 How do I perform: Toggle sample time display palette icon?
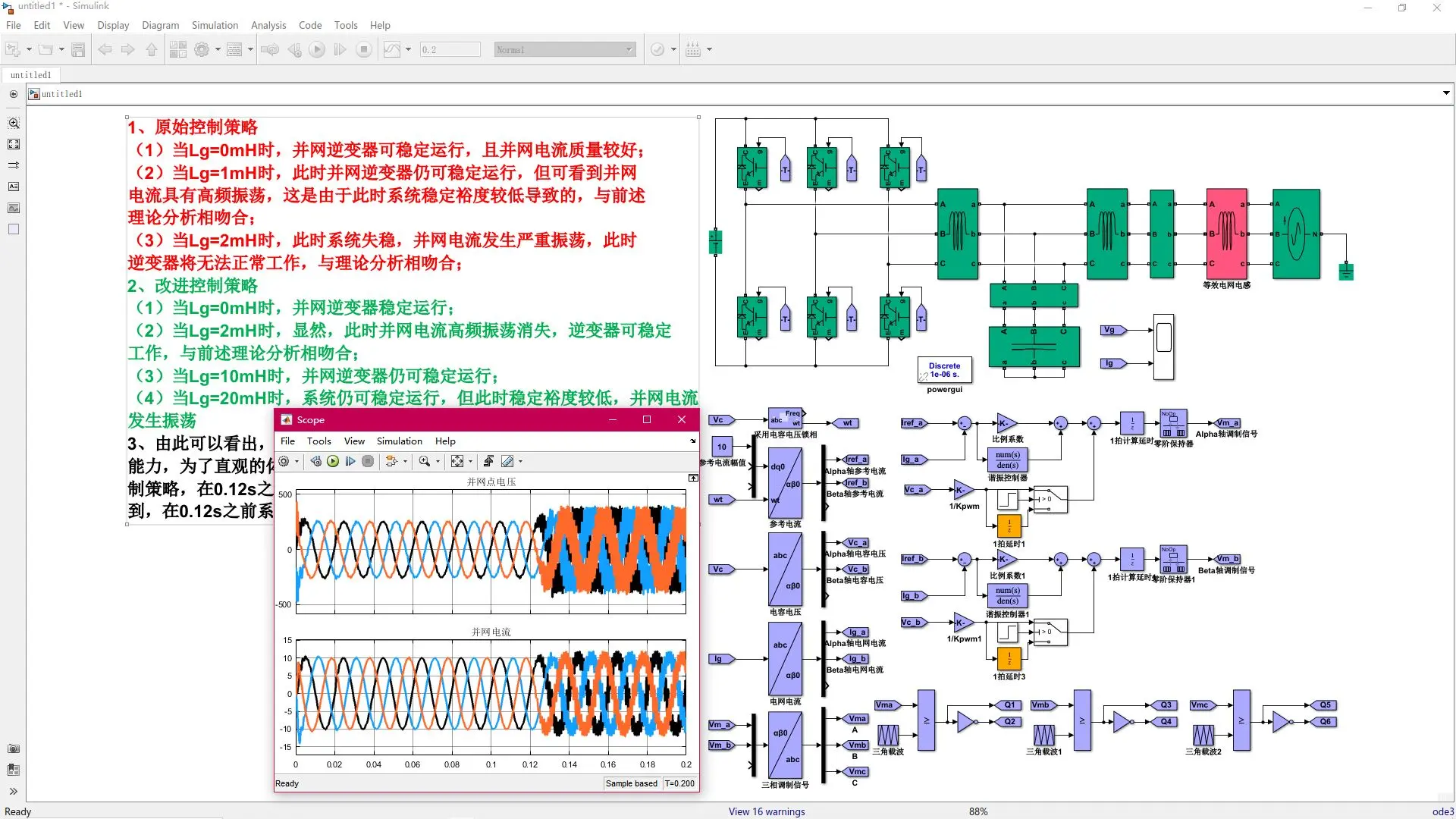click(x=14, y=165)
